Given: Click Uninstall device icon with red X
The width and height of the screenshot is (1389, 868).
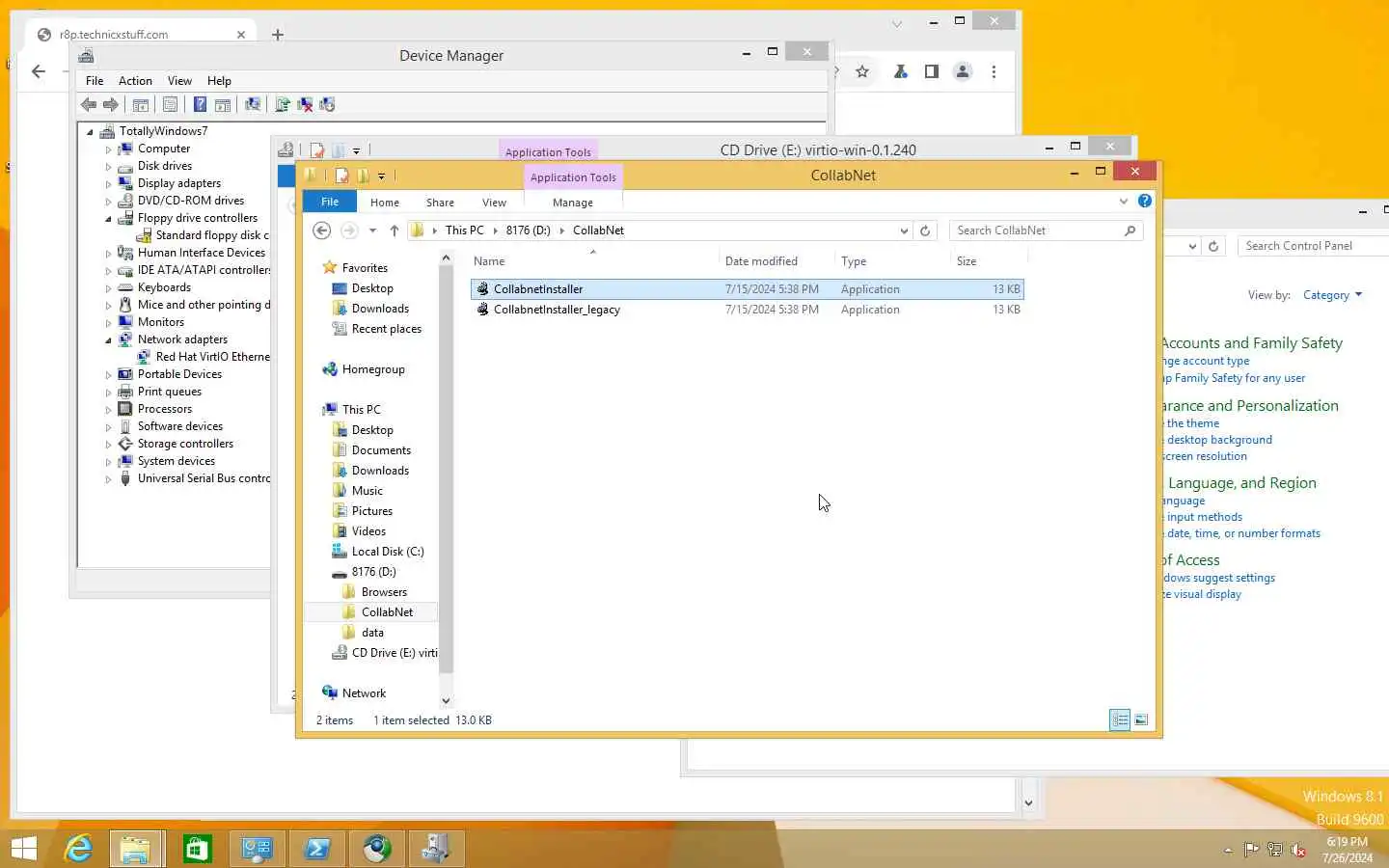Looking at the screenshot, I should [x=305, y=104].
